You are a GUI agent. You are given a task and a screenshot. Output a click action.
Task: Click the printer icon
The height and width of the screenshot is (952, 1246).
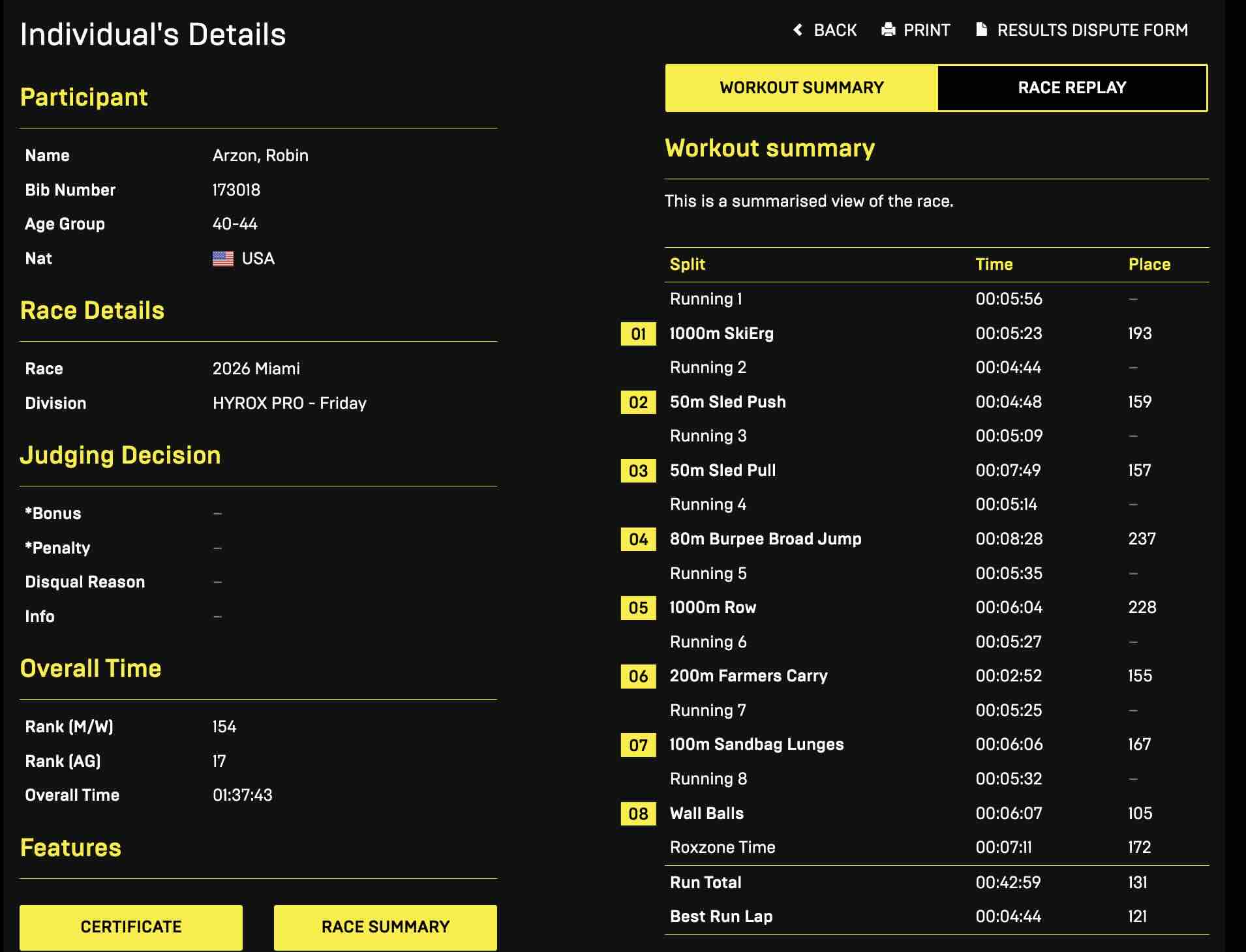[x=888, y=30]
